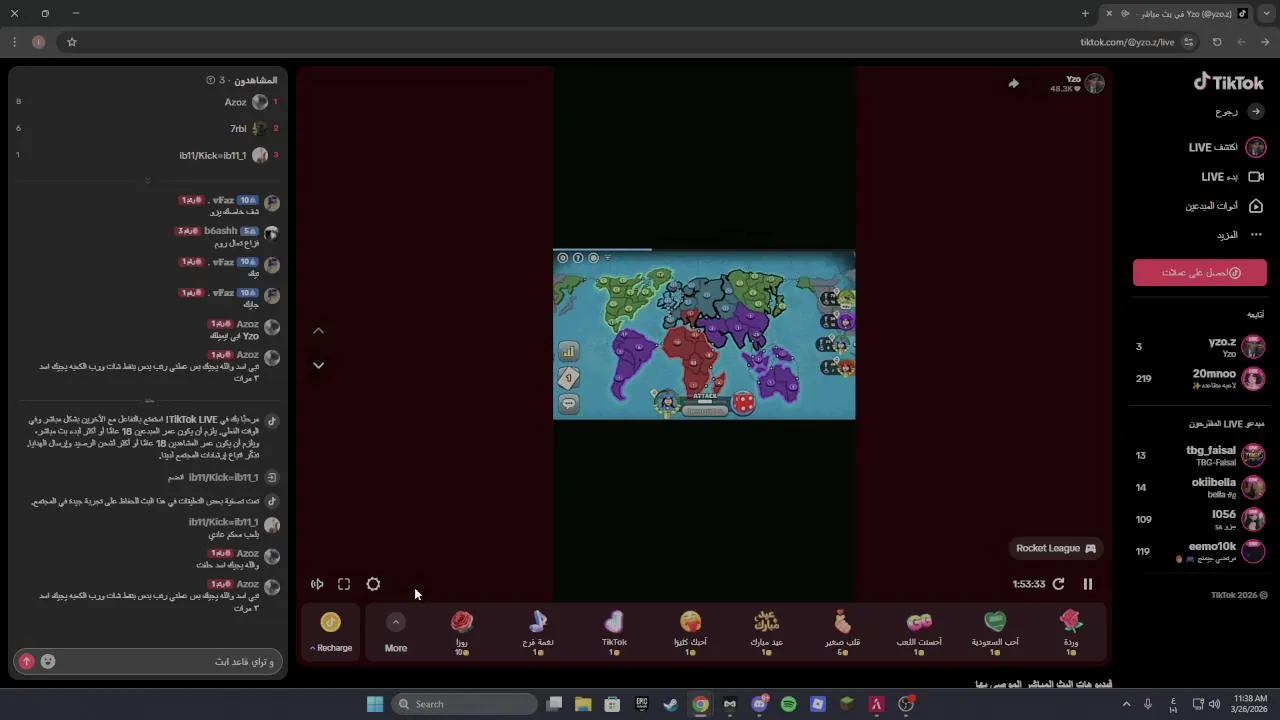
Task: Open Yzo streamer profile avatar
Action: point(1095,84)
